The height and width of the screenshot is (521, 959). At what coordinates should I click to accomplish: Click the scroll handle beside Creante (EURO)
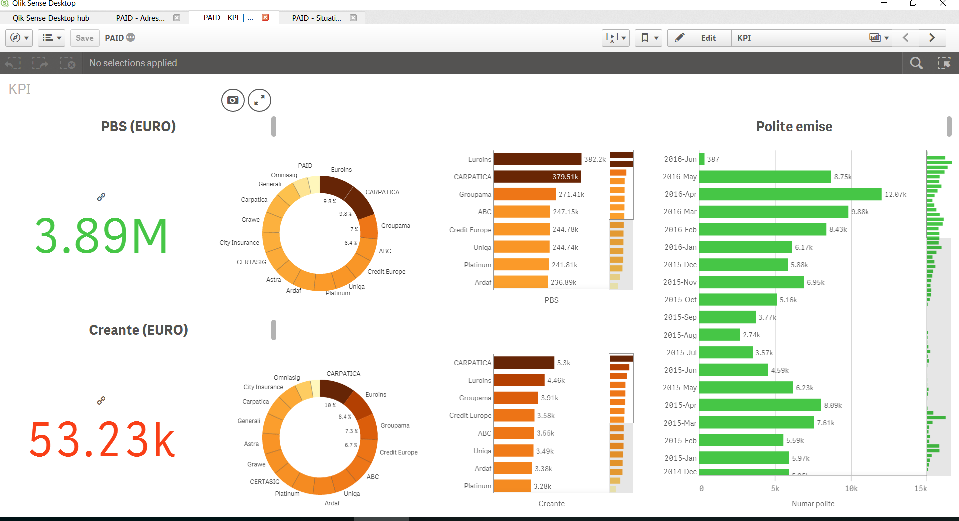click(273, 330)
